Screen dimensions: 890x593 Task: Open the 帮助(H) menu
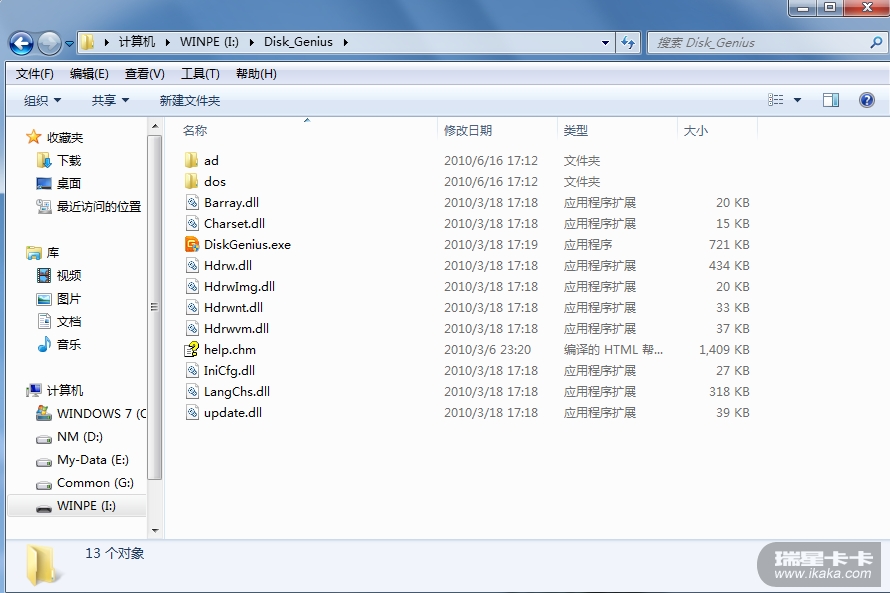click(x=256, y=74)
